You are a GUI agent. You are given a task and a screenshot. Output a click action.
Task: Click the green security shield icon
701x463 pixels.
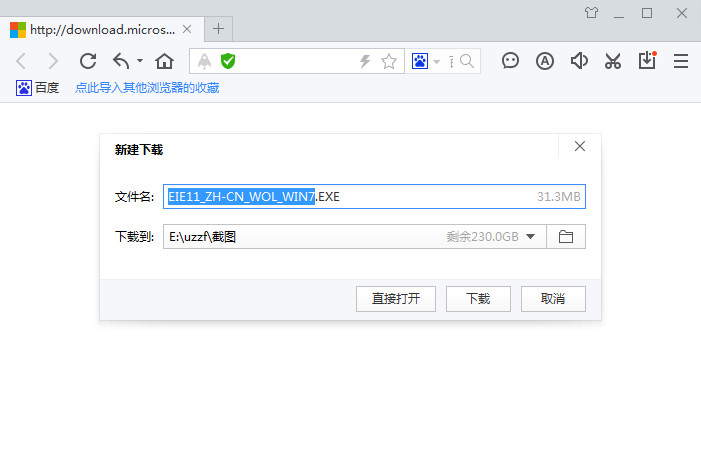228,61
